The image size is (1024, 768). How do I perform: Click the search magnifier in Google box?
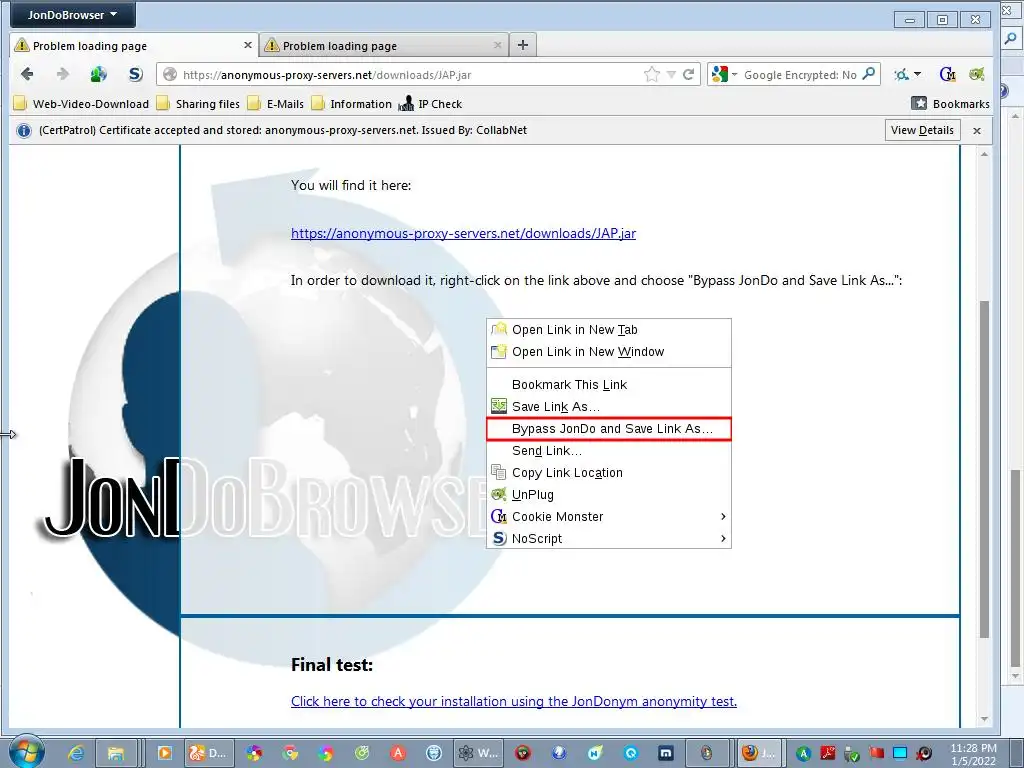pos(869,74)
